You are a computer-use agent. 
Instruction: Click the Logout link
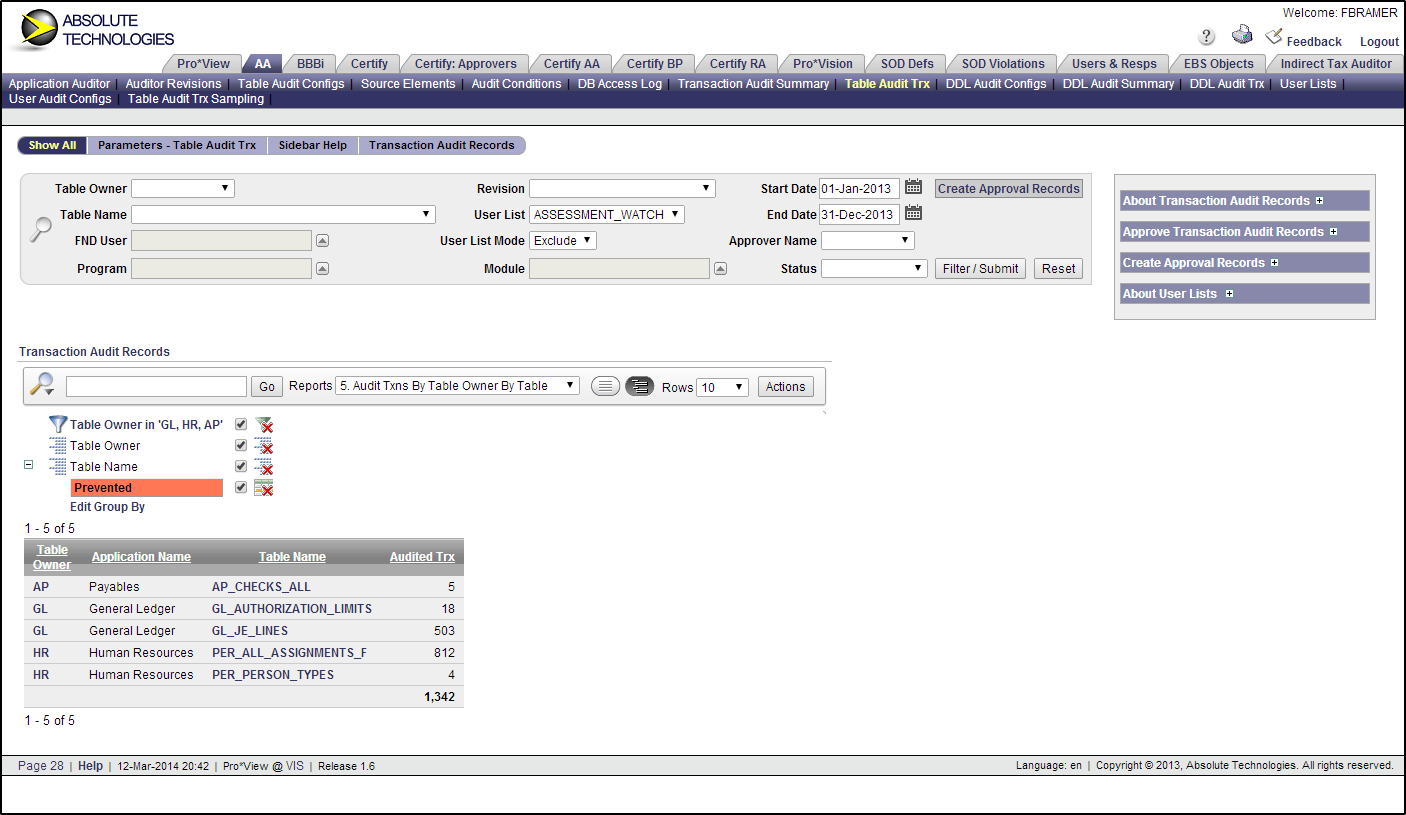coord(1379,41)
